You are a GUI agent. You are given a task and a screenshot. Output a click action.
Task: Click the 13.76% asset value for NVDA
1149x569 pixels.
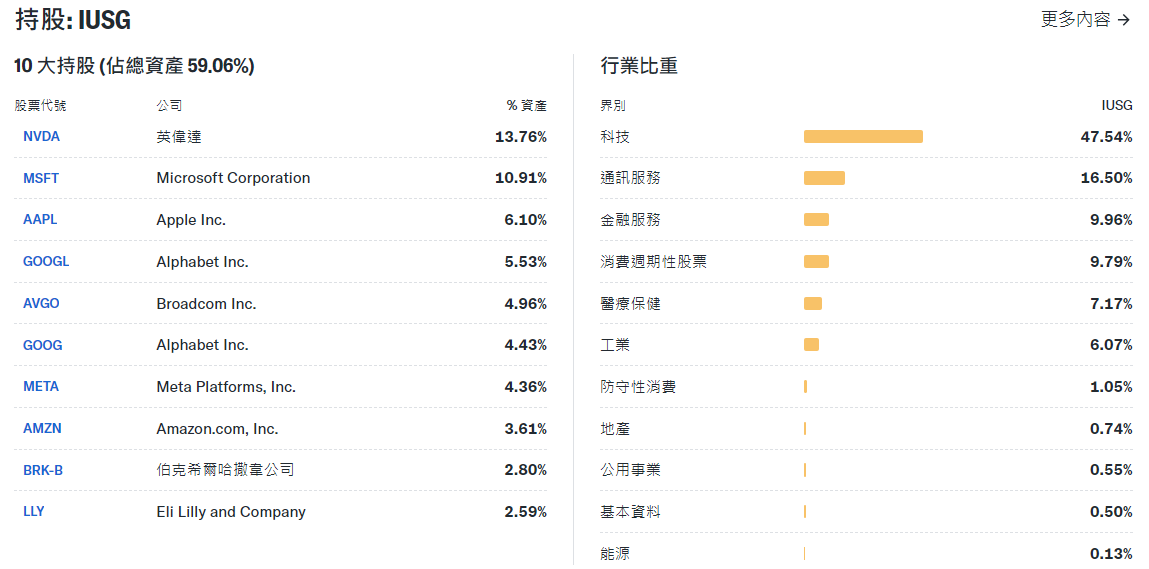pos(521,137)
